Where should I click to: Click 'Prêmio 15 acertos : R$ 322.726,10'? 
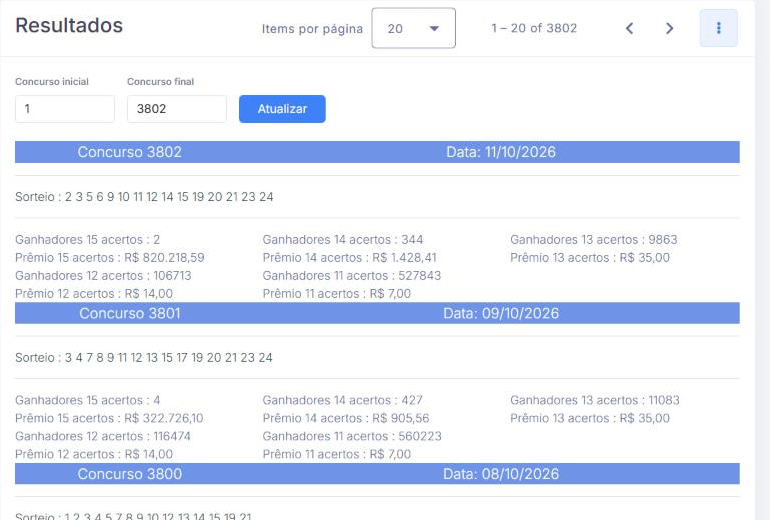(x=109, y=418)
